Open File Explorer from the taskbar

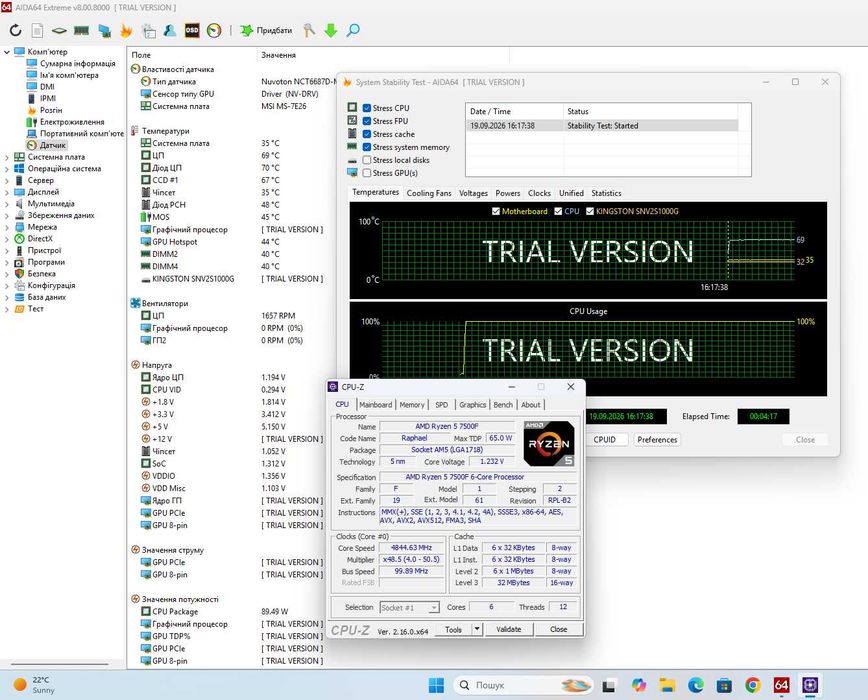click(667, 685)
